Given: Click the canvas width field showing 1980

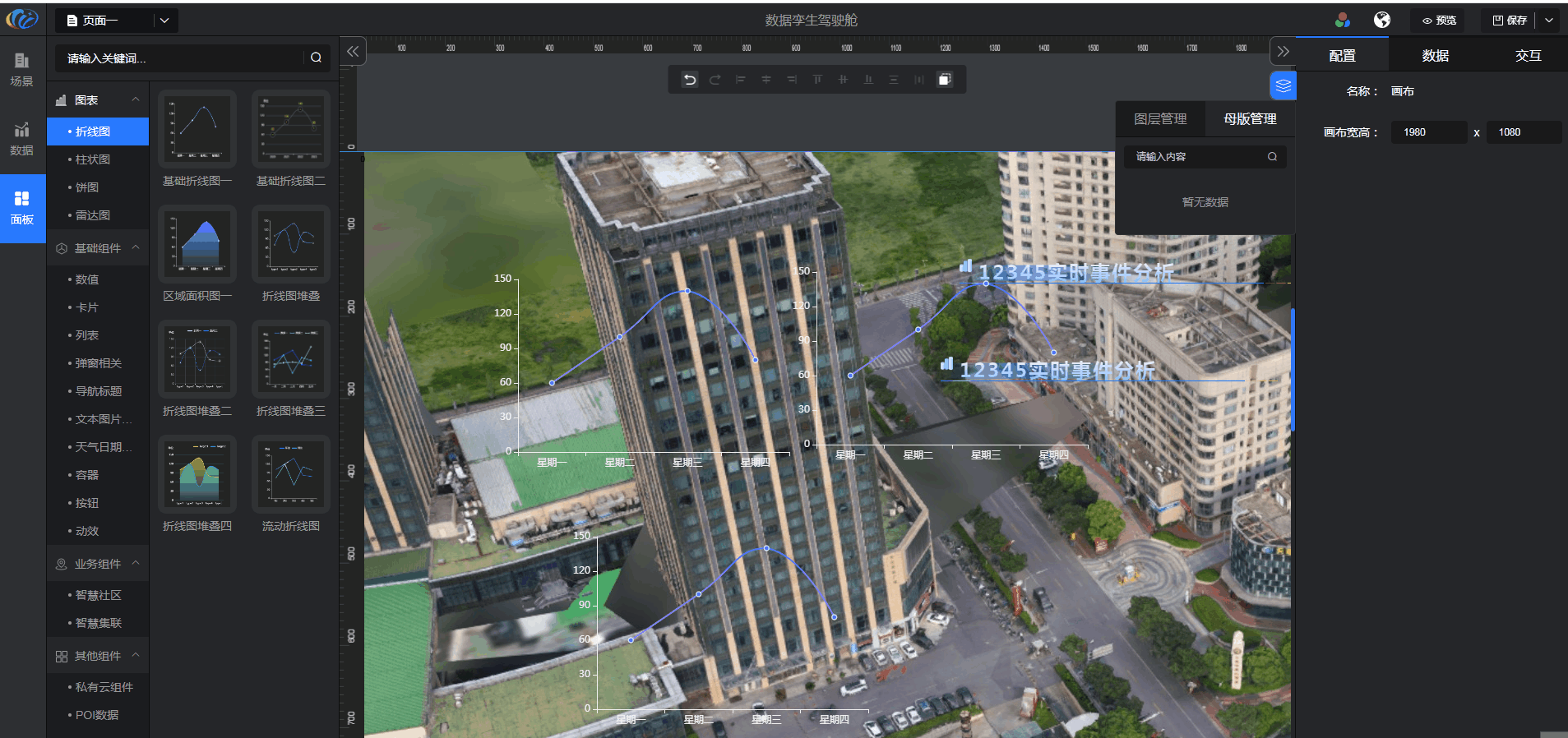Looking at the screenshot, I should tap(1428, 132).
